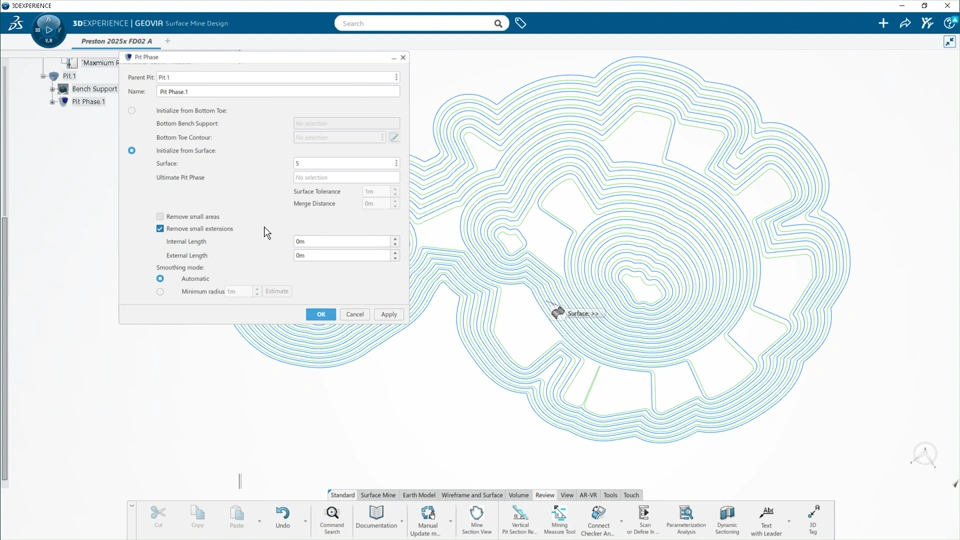The width and height of the screenshot is (960, 540).
Task: Click Apply in Pit Phase dialog
Action: pos(389,314)
